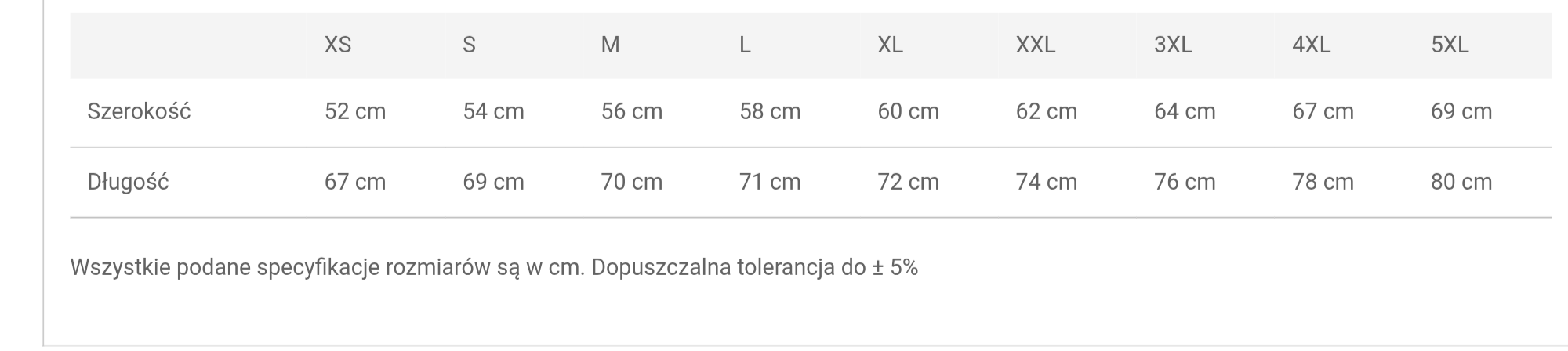
Task: Select the S size column header
Action: tap(469, 45)
